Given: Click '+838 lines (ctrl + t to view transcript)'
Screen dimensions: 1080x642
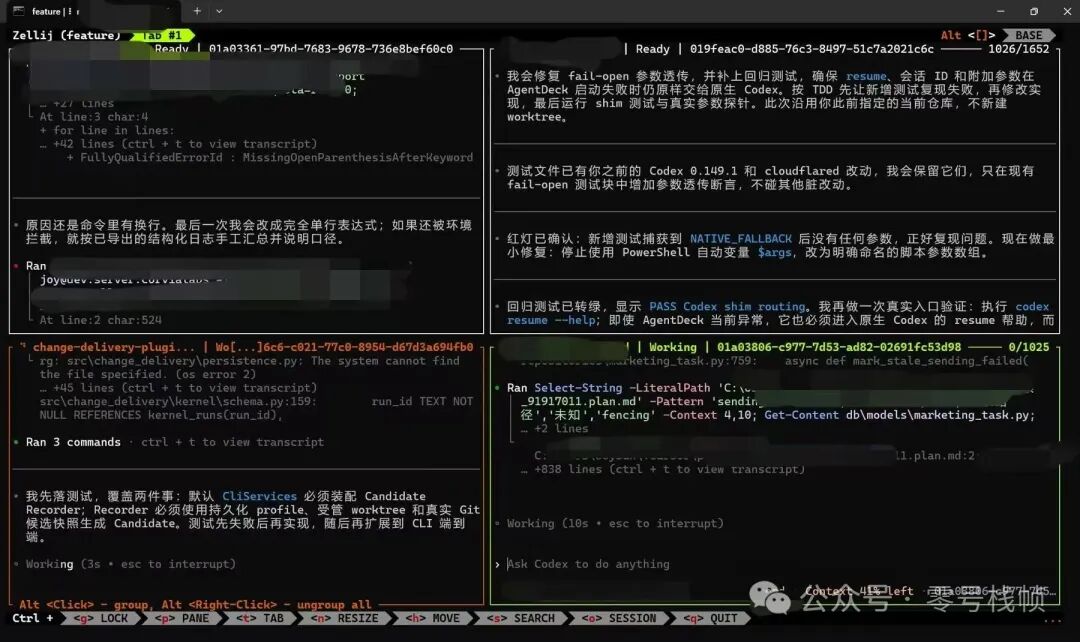Looking at the screenshot, I should point(669,470).
